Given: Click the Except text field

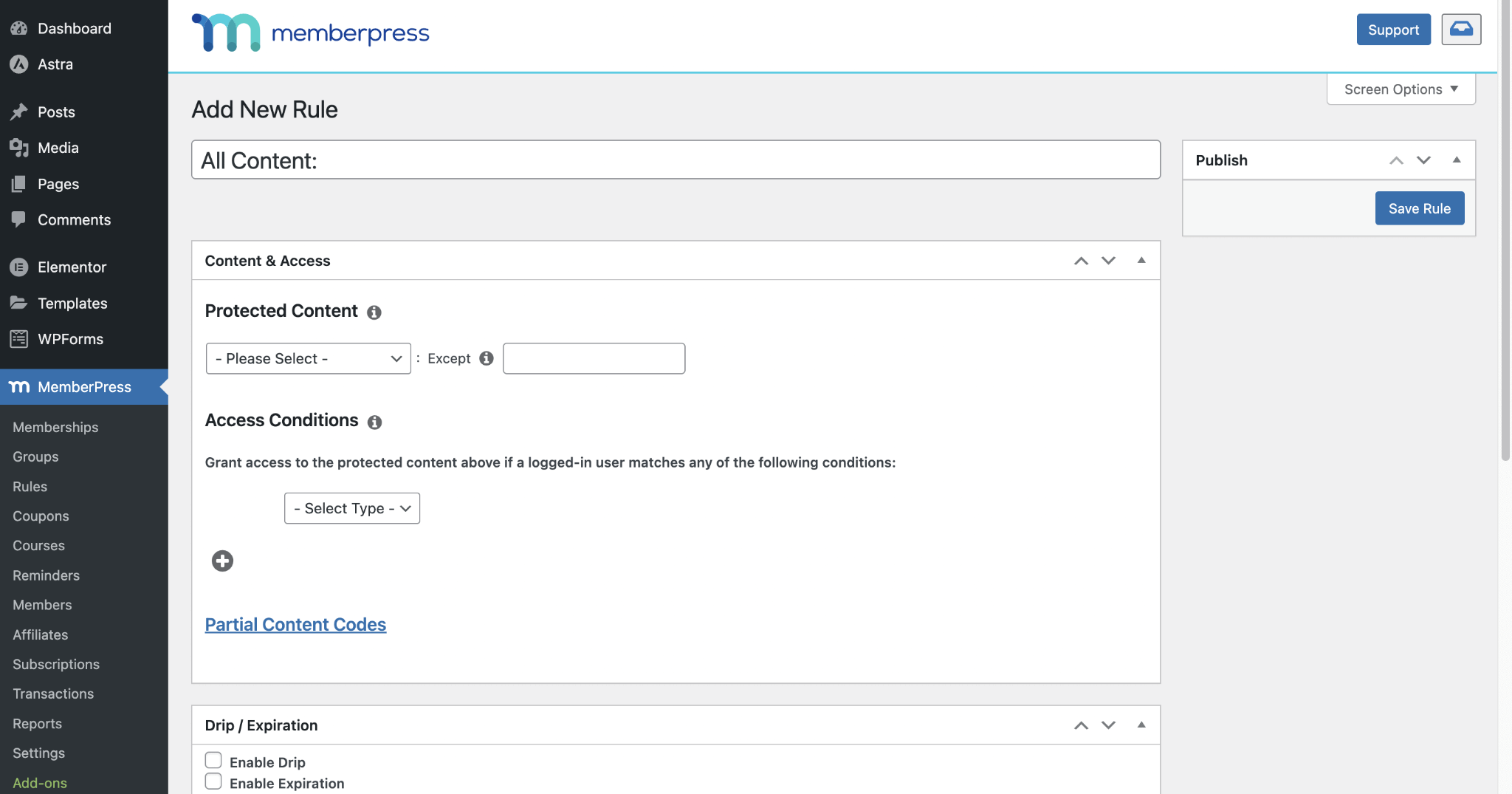Looking at the screenshot, I should pos(594,358).
